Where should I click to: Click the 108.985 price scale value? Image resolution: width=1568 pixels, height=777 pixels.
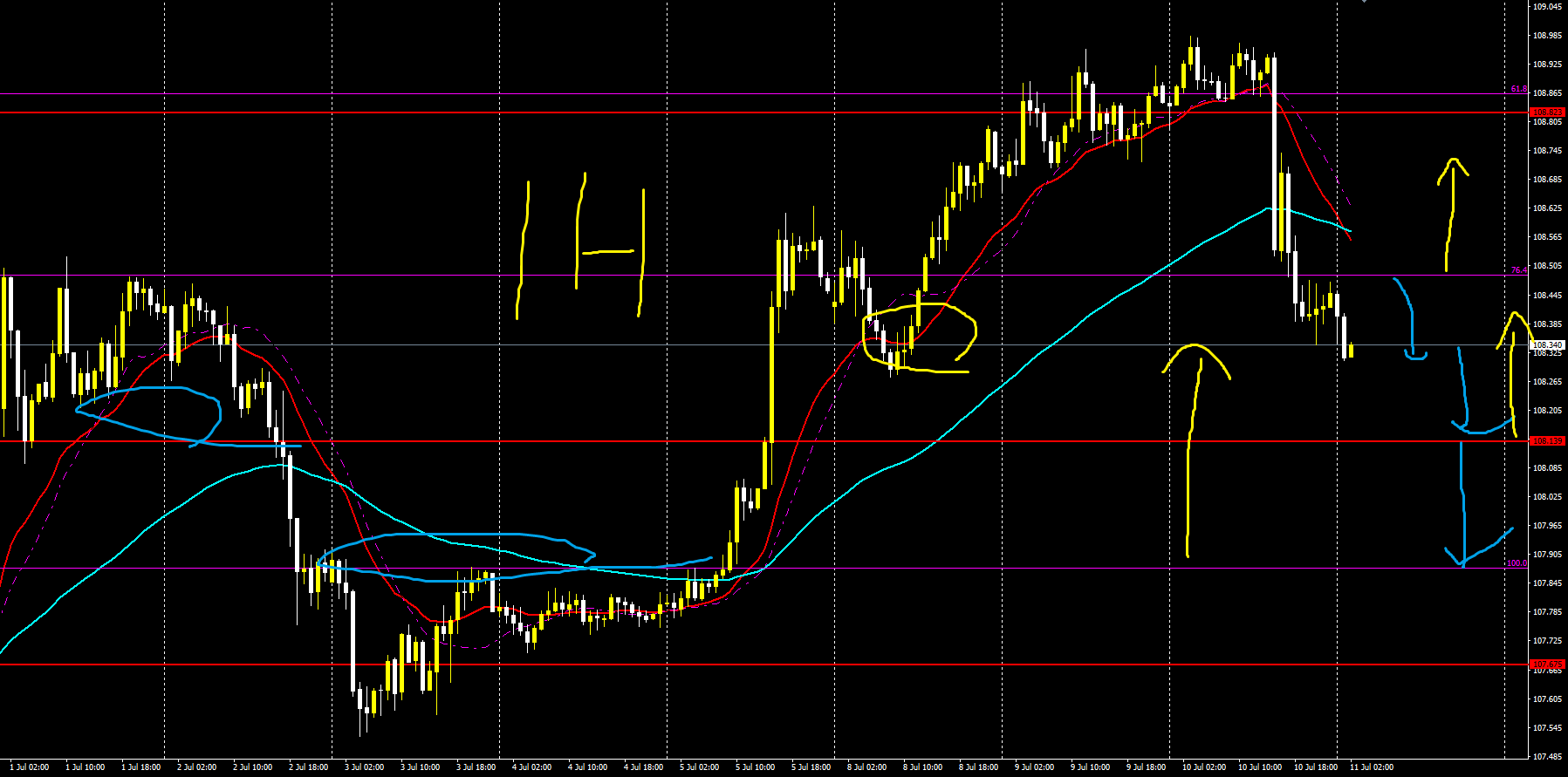click(1548, 36)
